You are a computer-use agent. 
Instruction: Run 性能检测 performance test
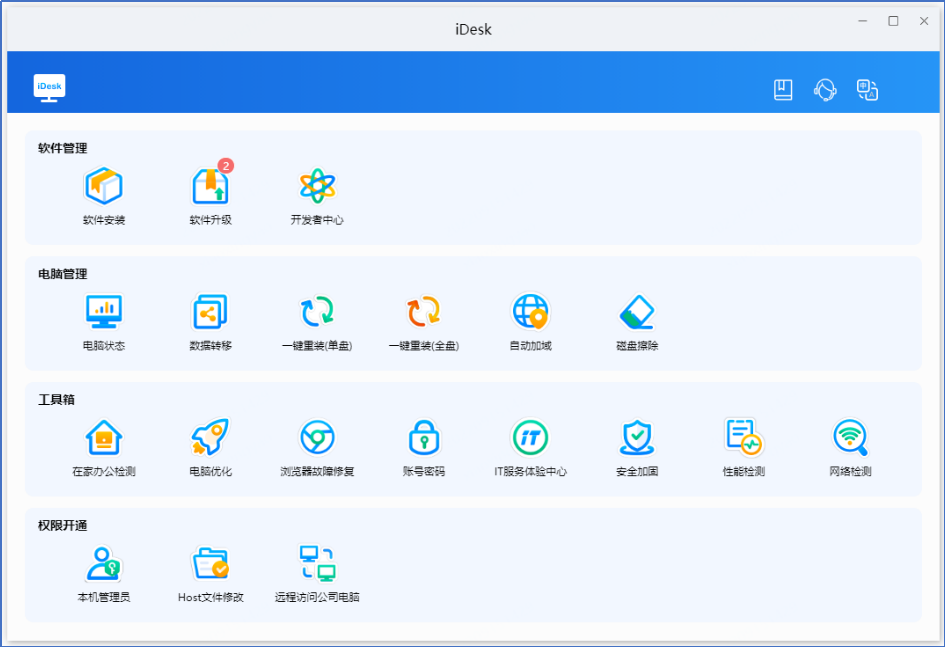tap(744, 437)
